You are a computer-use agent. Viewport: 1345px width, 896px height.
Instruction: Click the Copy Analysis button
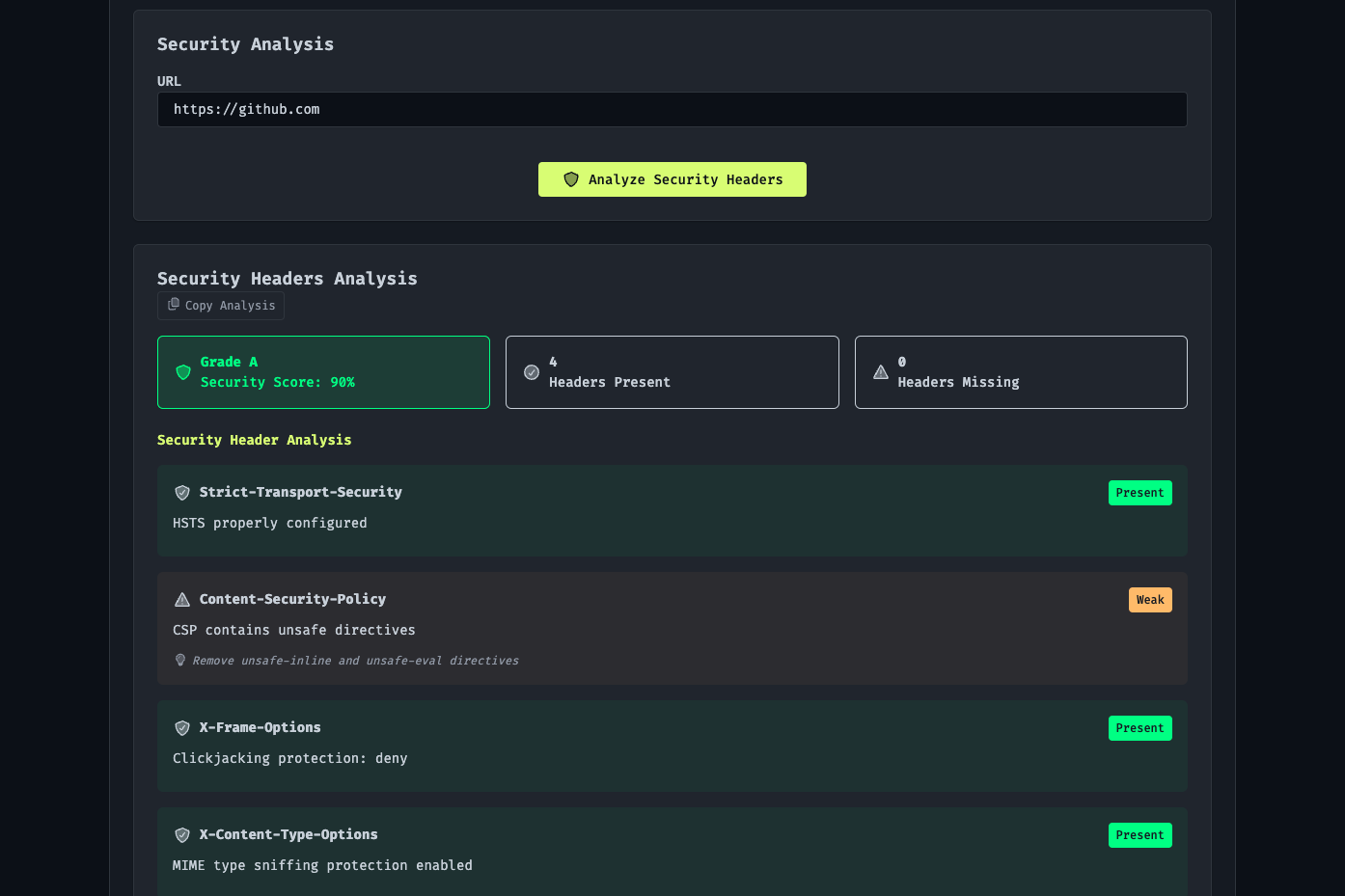[221, 306]
